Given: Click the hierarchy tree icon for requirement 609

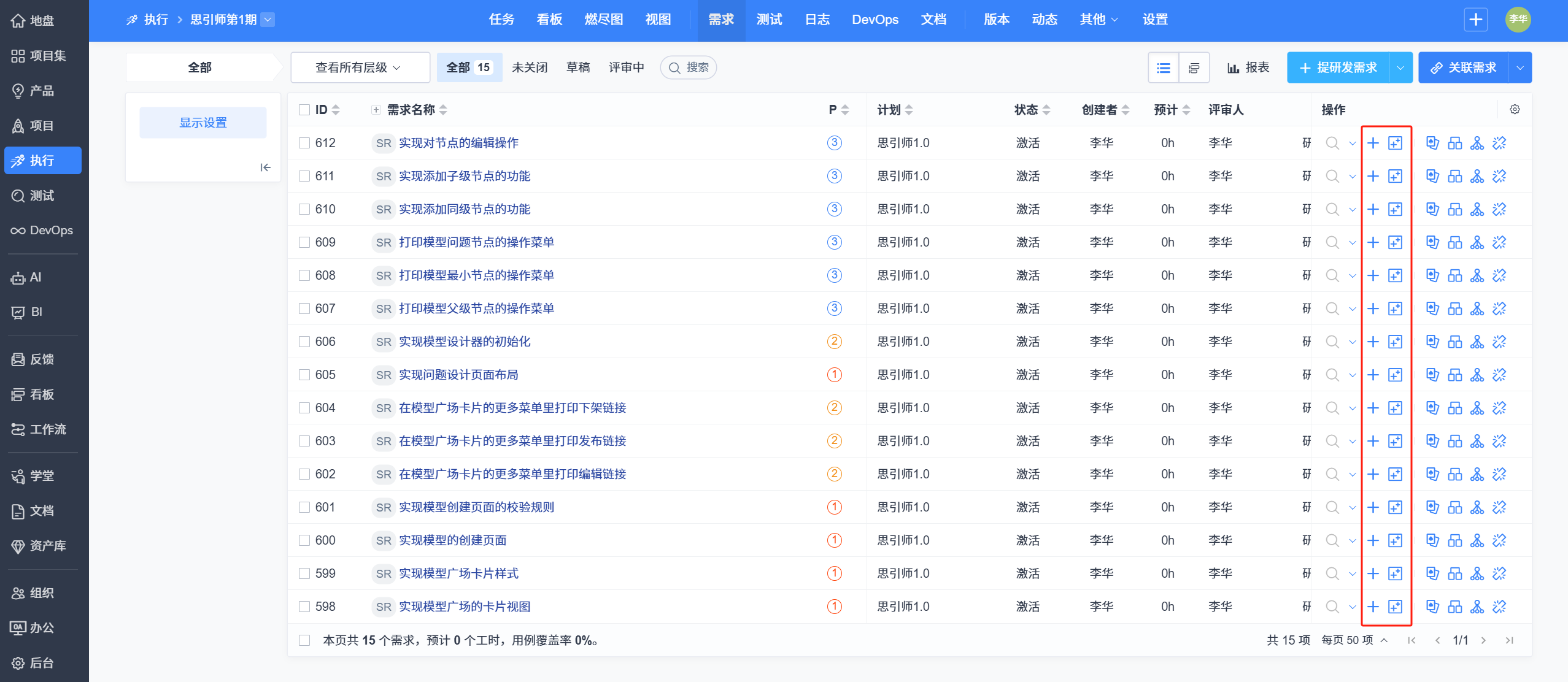Looking at the screenshot, I should coord(1477,242).
